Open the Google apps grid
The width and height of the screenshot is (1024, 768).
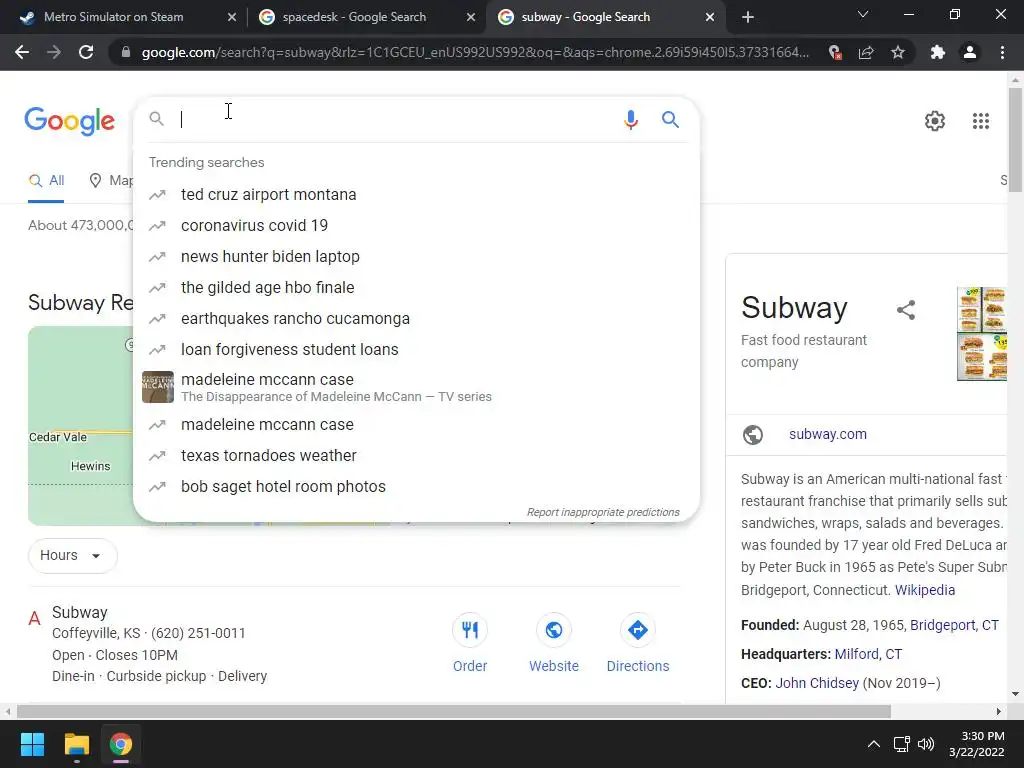pyautogui.click(x=980, y=121)
